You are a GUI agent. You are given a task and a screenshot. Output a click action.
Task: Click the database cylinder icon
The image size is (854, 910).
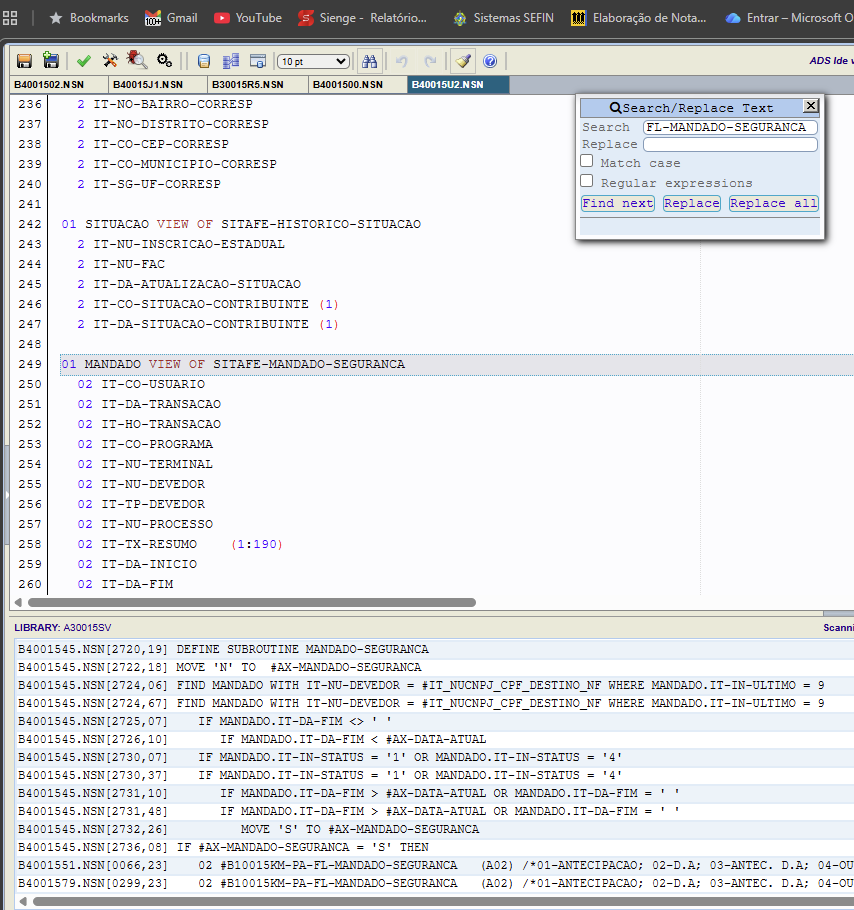tap(204, 61)
